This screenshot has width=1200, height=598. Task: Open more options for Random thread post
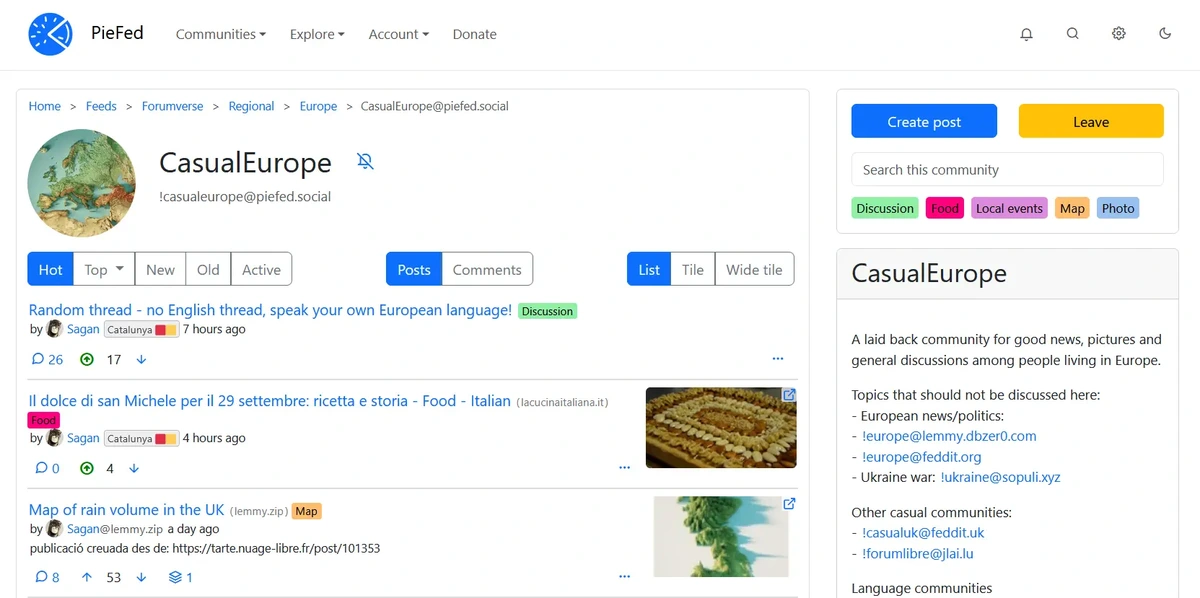click(x=777, y=359)
